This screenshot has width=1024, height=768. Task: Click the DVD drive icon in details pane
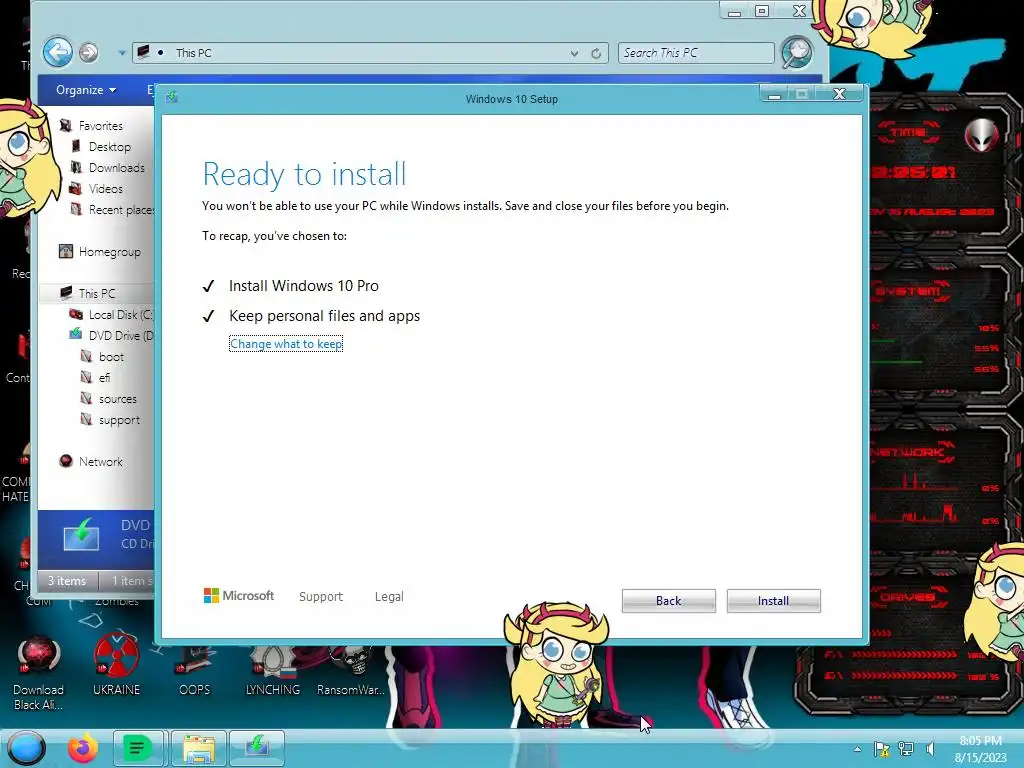82,536
